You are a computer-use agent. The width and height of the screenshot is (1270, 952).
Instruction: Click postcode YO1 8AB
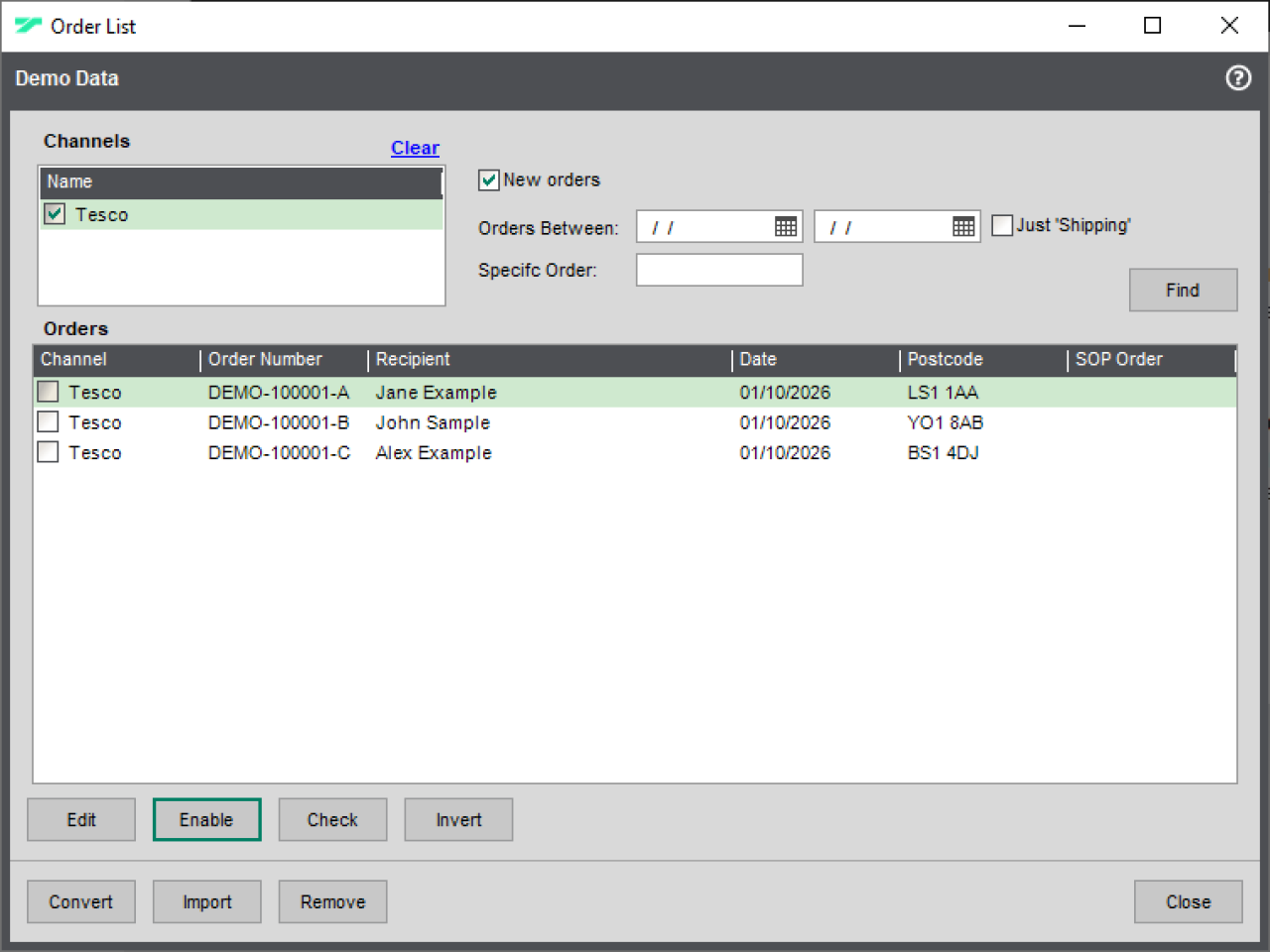coord(946,422)
